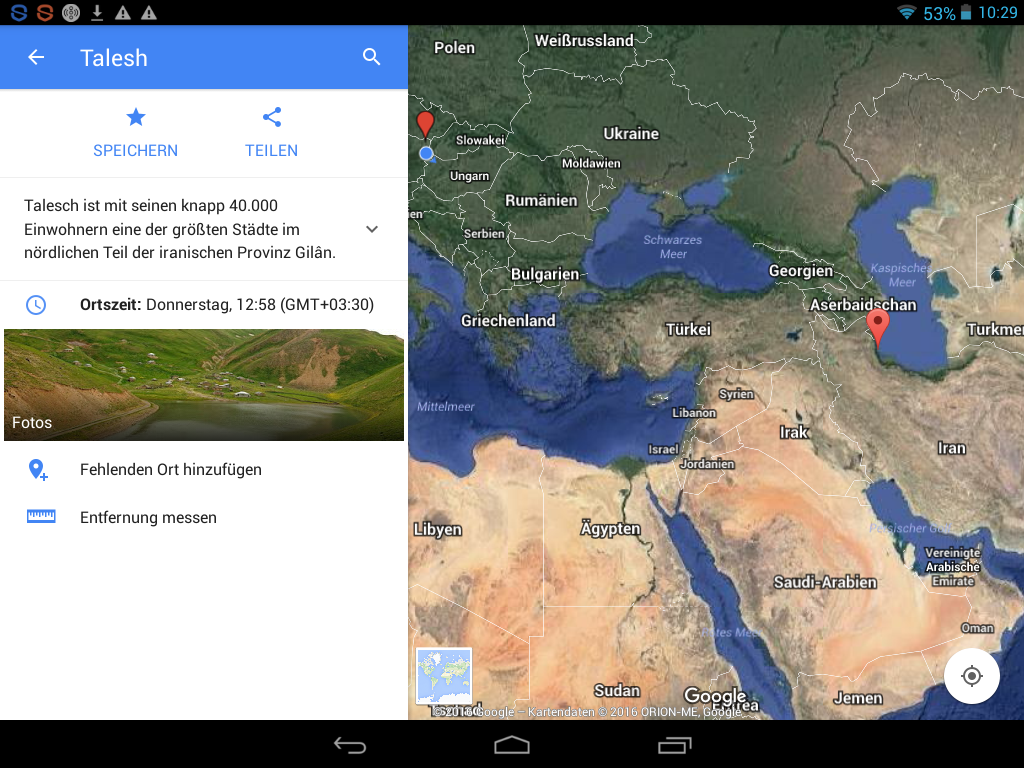Tap the red pin near Aserbaidschan

tap(877, 326)
